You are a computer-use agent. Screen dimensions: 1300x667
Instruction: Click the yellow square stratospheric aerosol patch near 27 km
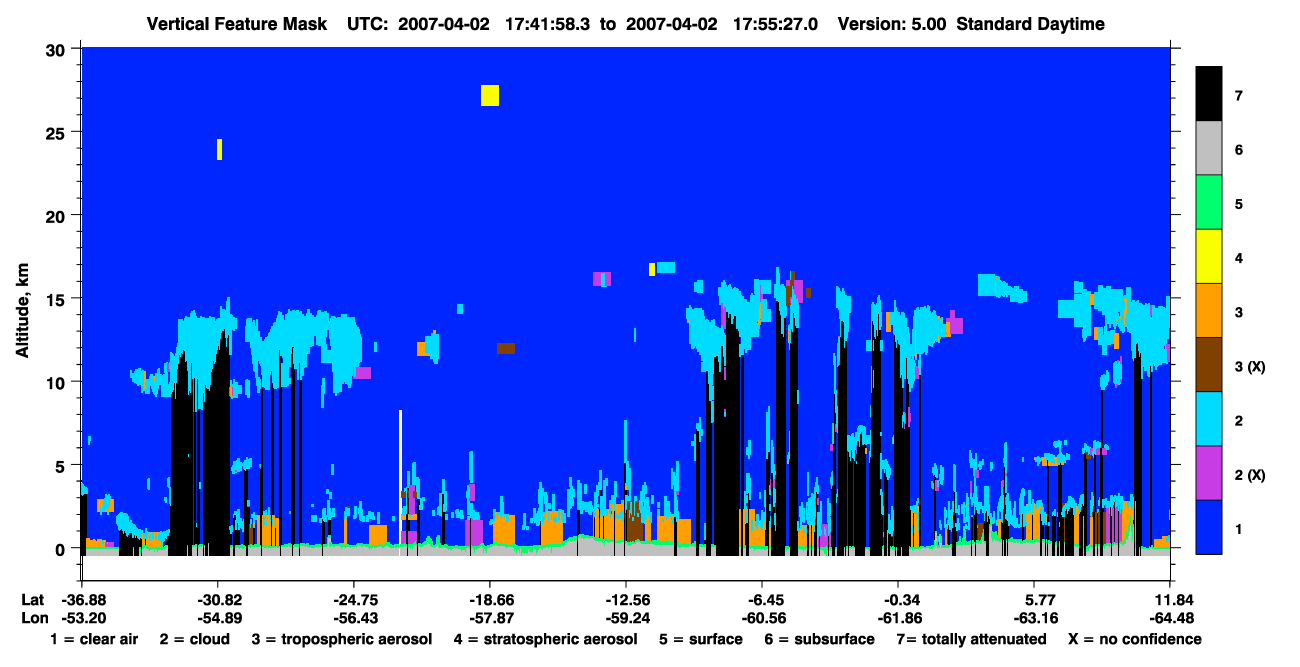[x=490, y=95]
